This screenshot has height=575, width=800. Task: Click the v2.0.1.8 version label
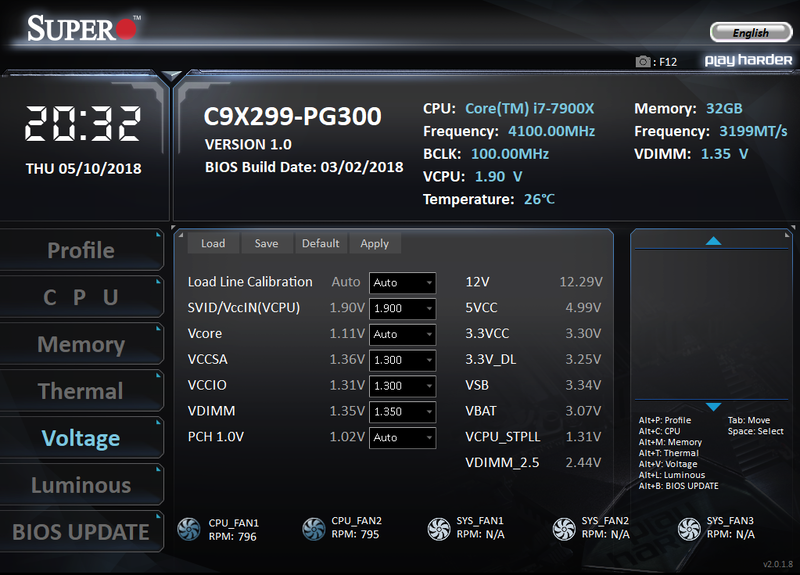pyautogui.click(x=778, y=564)
